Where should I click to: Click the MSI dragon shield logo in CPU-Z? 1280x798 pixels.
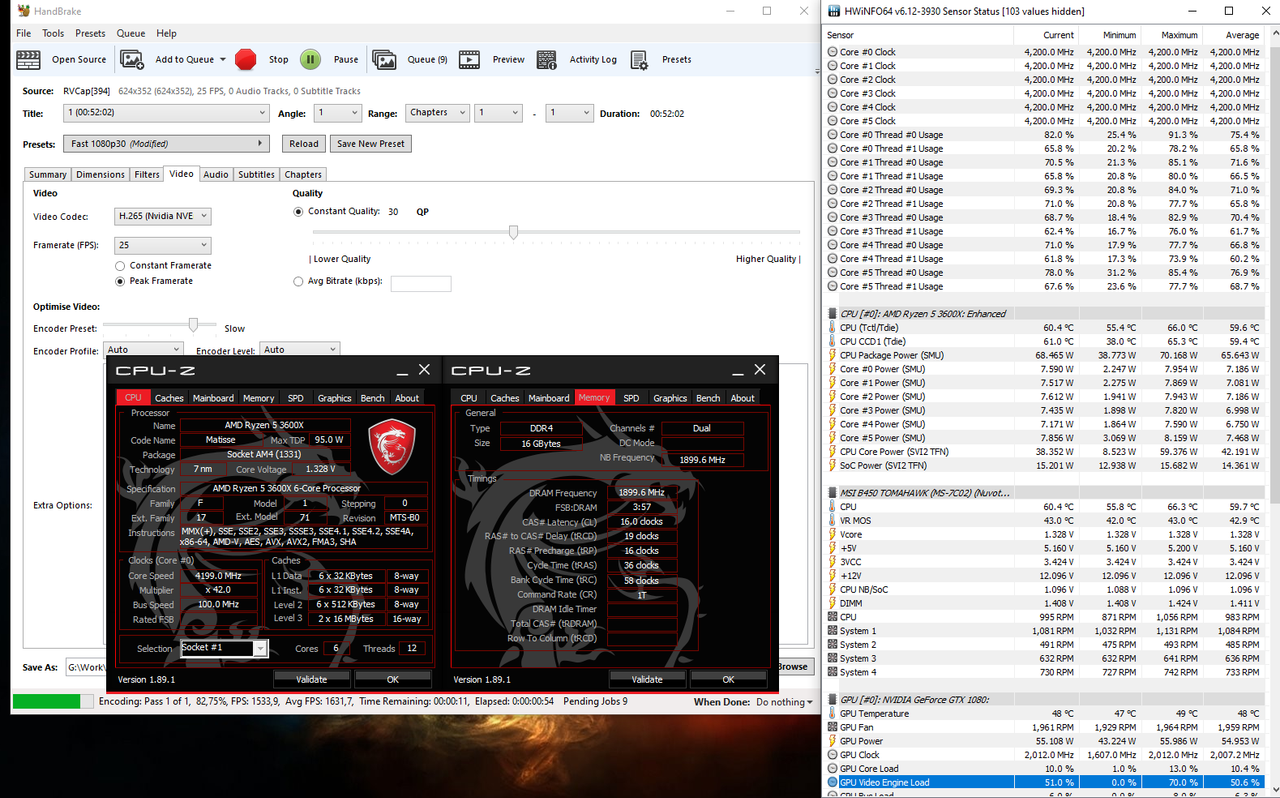392,447
